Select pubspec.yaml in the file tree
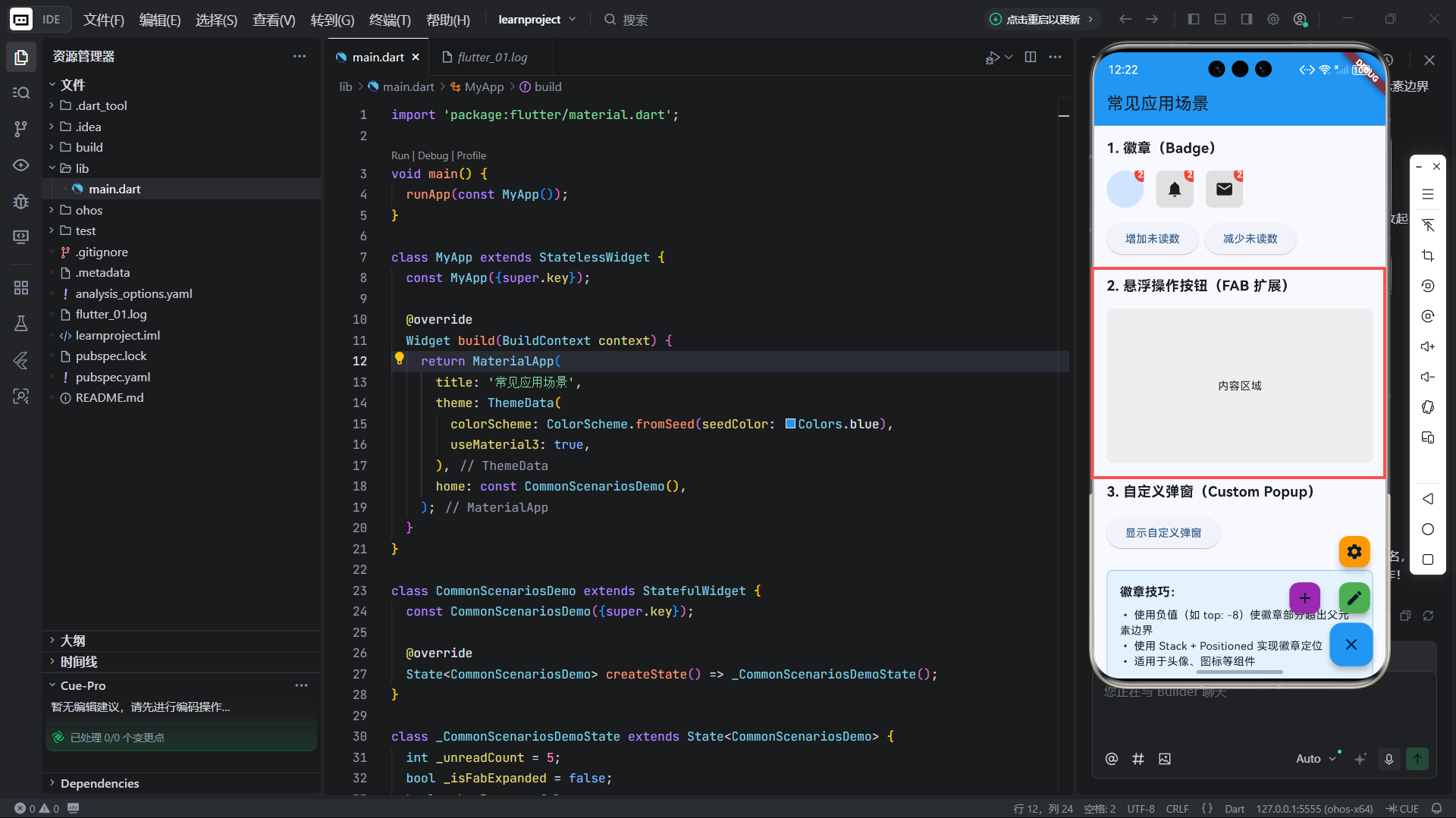Screen dimensions: 1456x818 tap(112, 377)
